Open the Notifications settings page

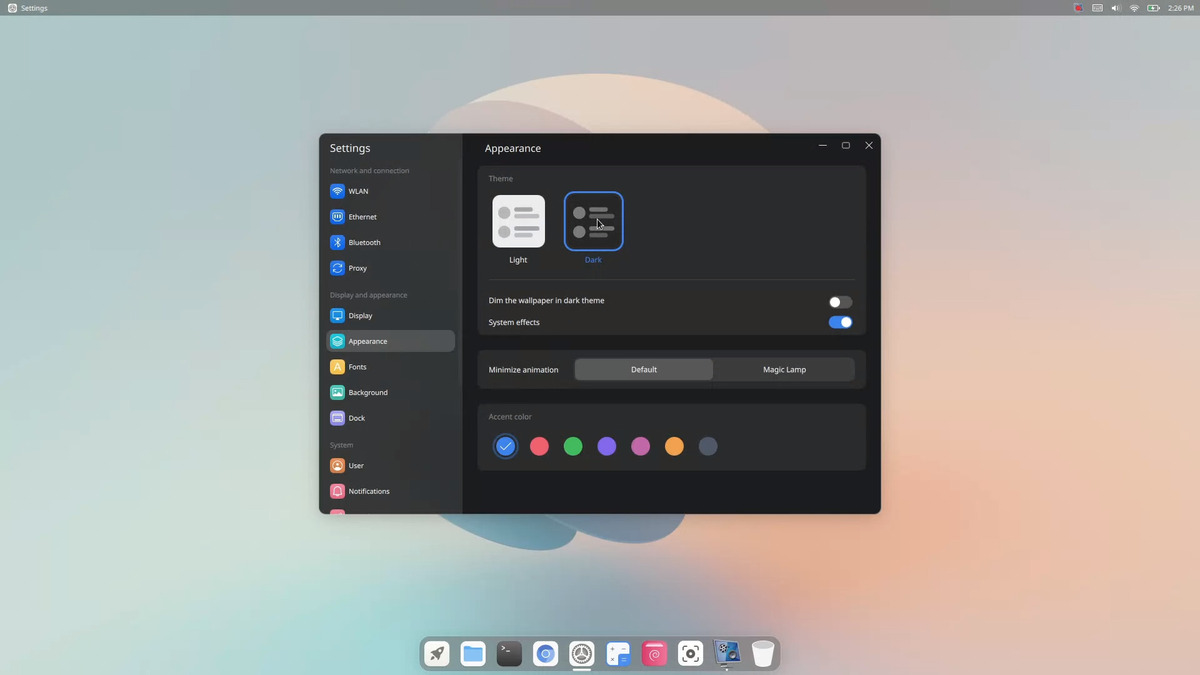[x=390, y=491]
